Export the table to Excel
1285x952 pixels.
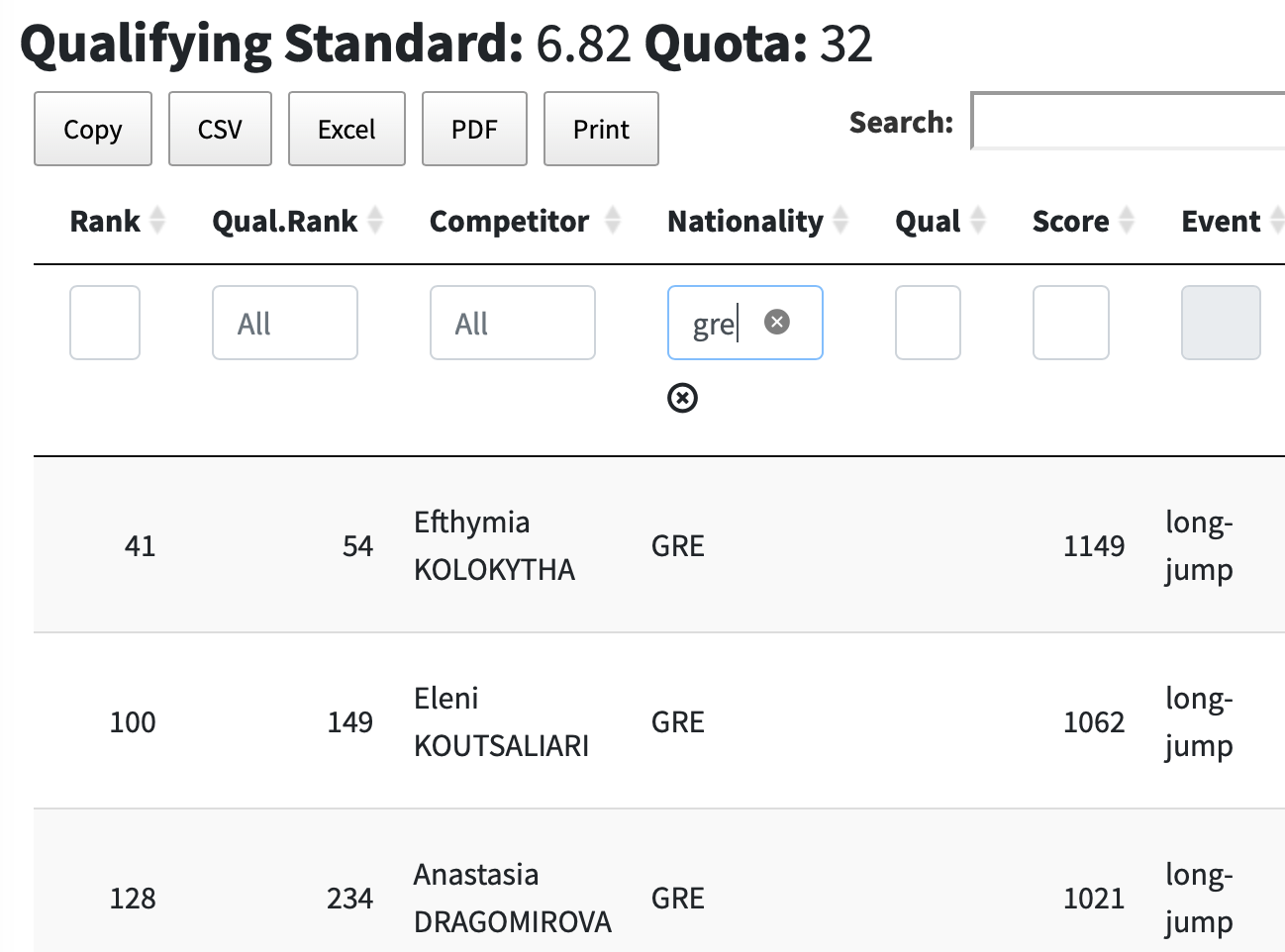tap(346, 129)
